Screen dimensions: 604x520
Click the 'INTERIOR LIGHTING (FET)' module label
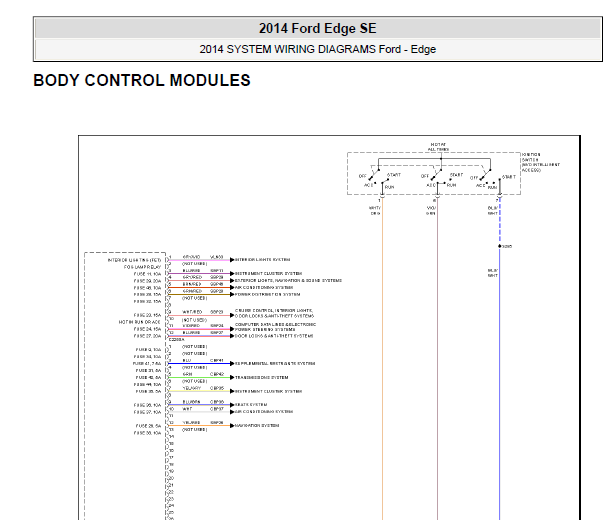[134, 260]
